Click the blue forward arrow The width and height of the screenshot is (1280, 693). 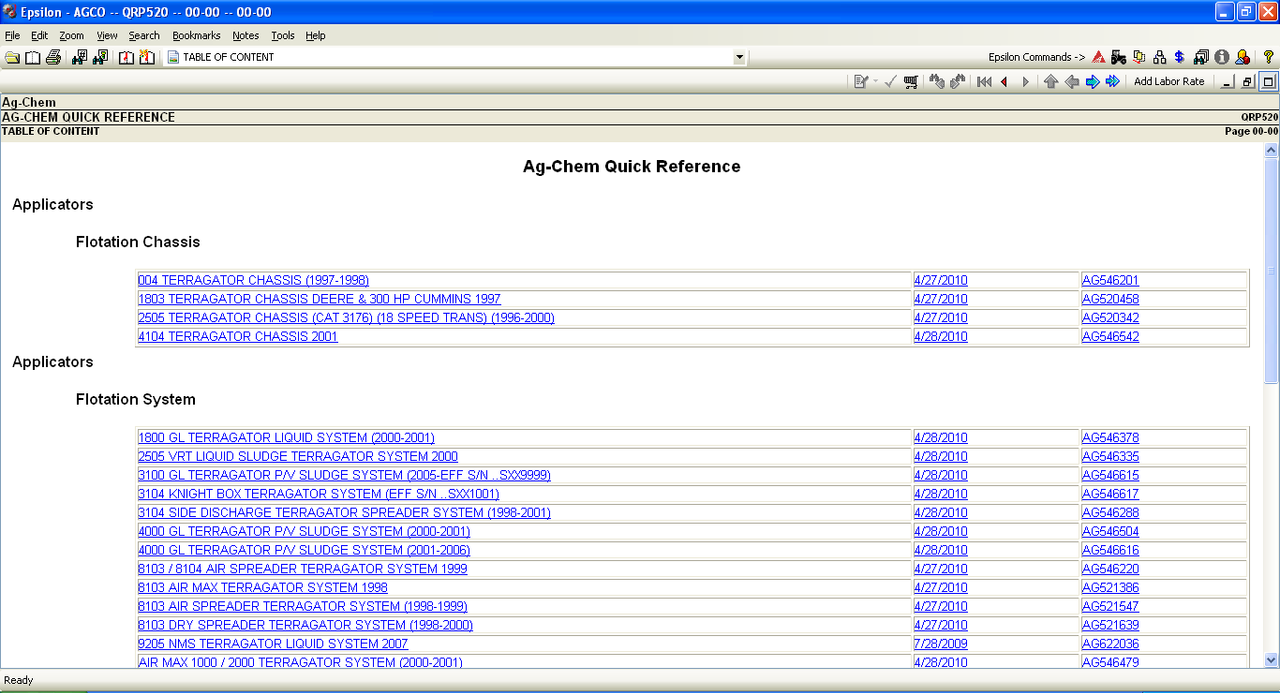click(x=1092, y=82)
